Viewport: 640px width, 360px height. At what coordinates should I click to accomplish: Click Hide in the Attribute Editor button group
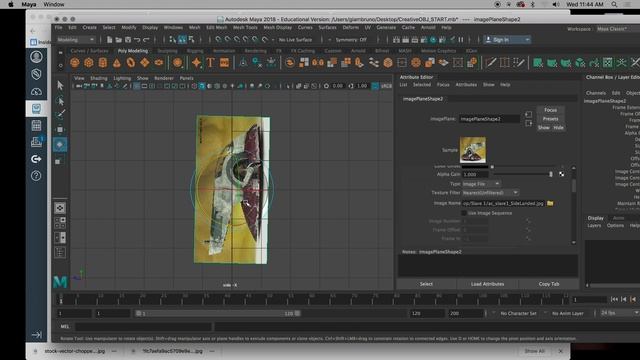tap(558, 127)
